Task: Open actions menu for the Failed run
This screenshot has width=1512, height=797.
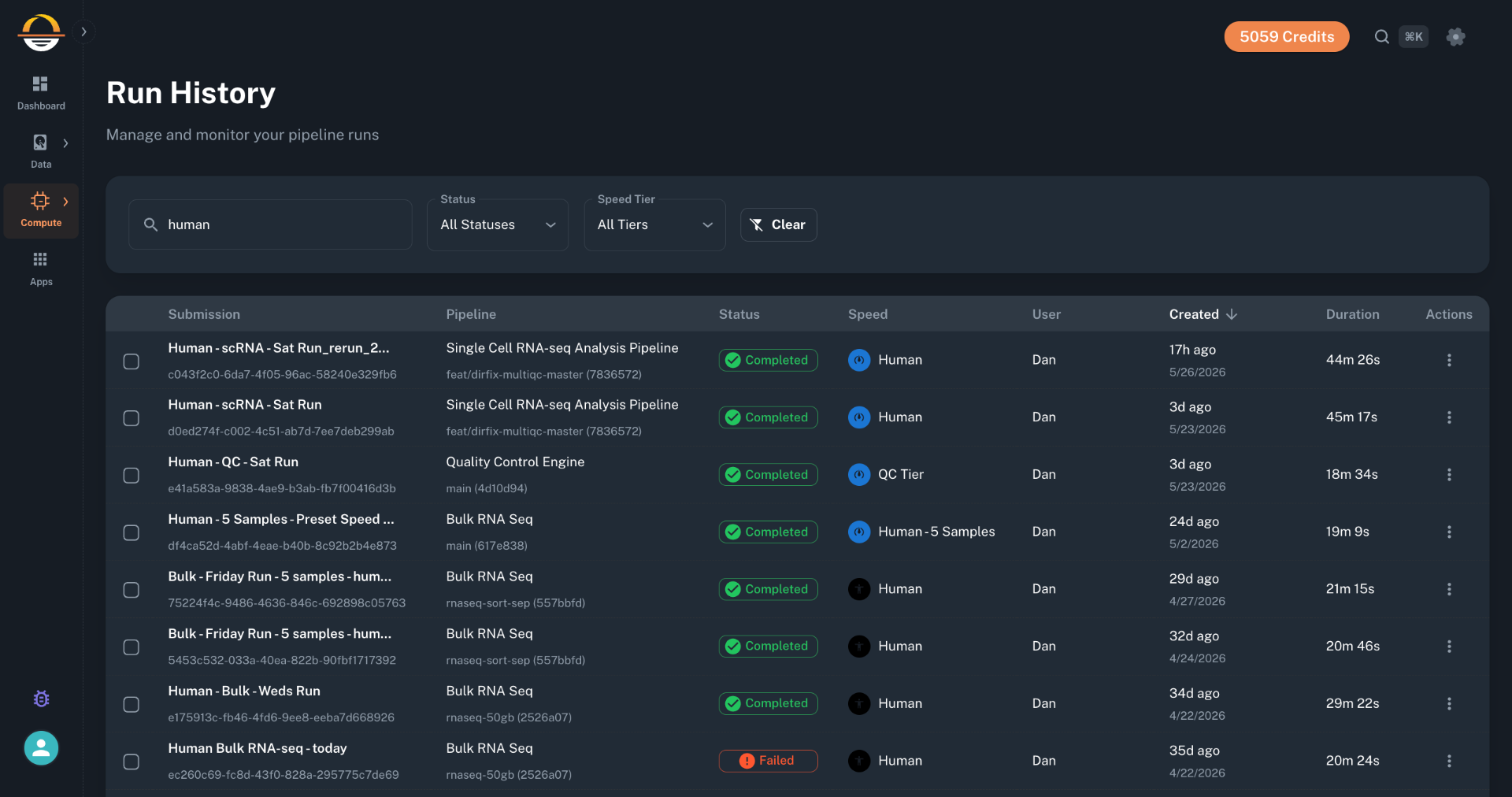Action: pyautogui.click(x=1449, y=761)
